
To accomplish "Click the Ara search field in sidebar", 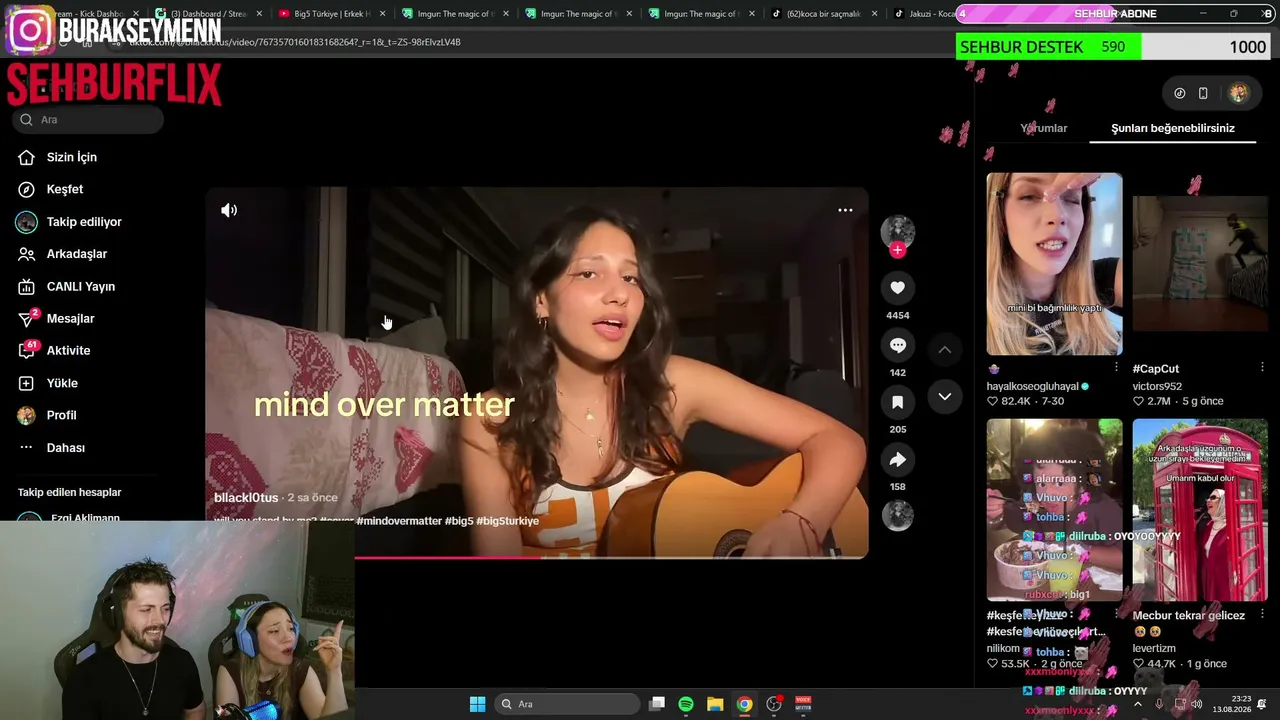I will click(88, 120).
